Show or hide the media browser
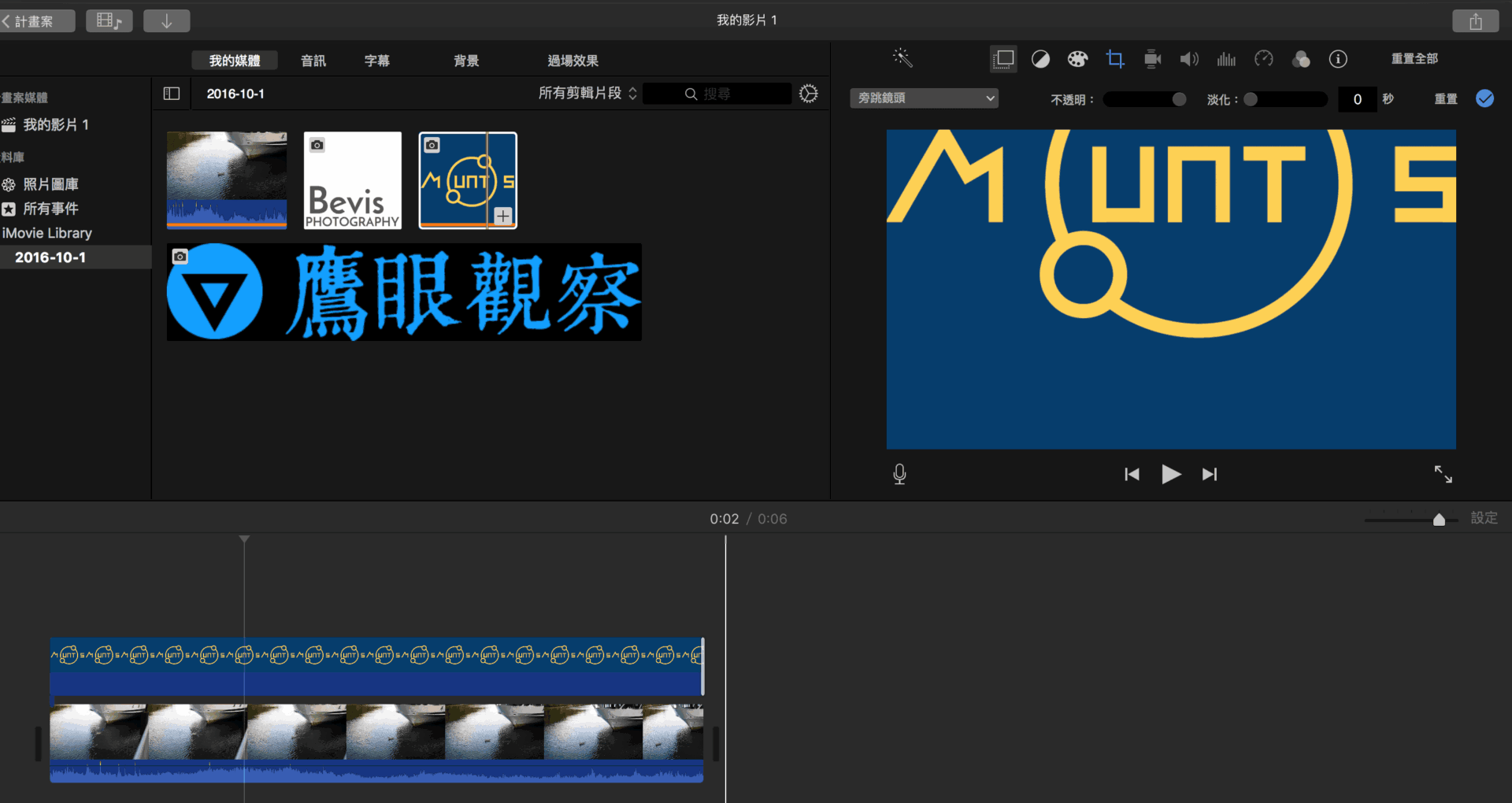The image size is (1512, 803). pos(109,21)
